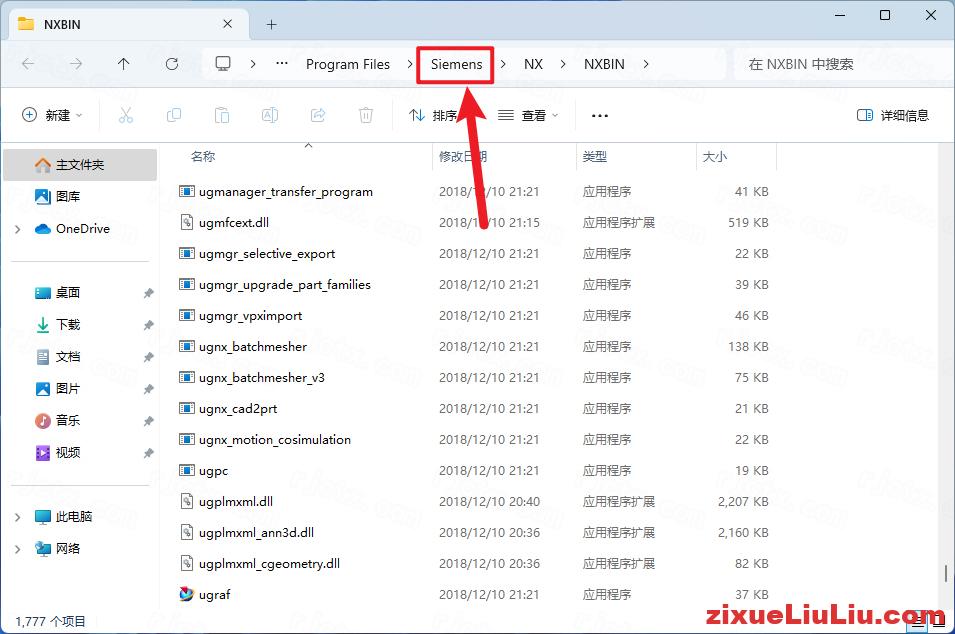Open the 排序 (Sort) dropdown
This screenshot has height=634, width=955.
coord(440,115)
